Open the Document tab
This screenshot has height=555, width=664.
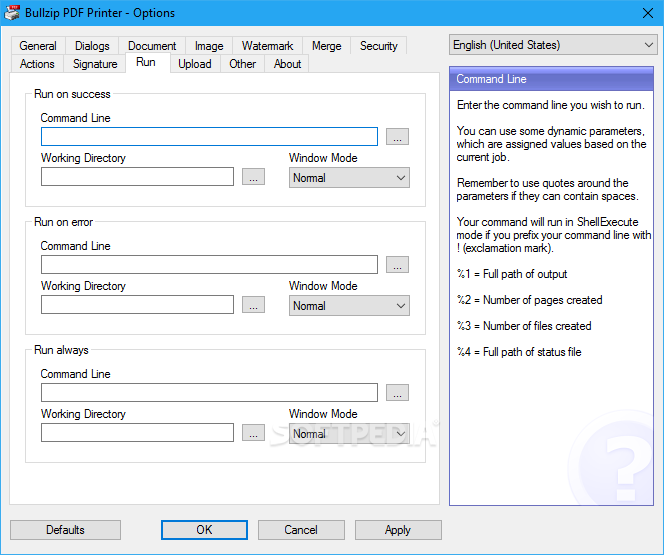click(152, 46)
